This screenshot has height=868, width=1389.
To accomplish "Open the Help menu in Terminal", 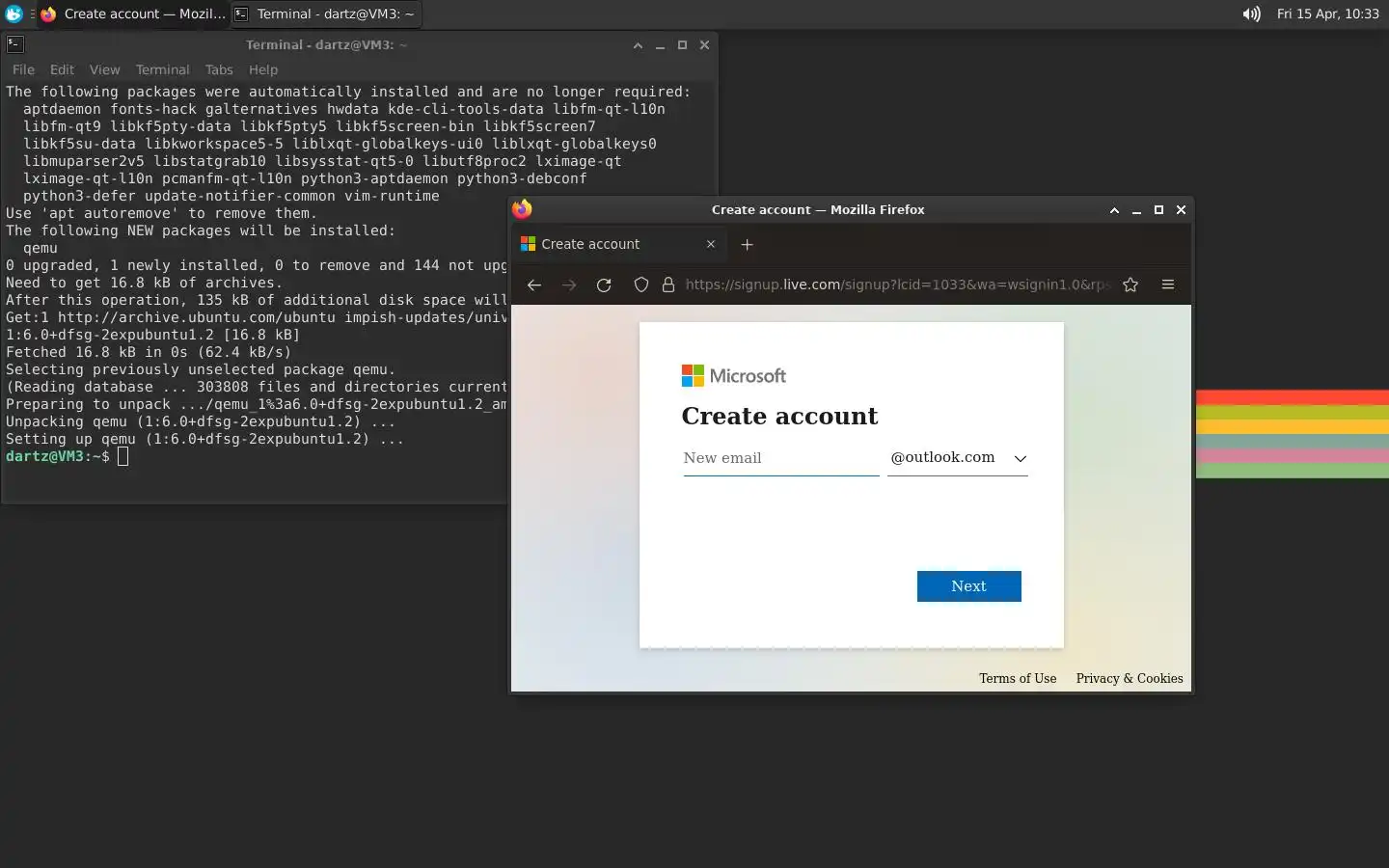I will pos(262,69).
